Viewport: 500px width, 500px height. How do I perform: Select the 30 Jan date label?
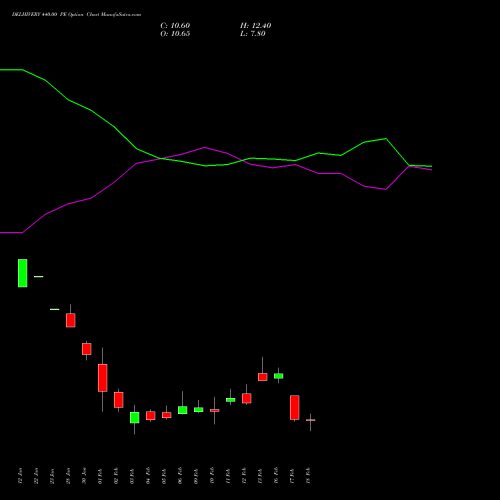[84, 476]
